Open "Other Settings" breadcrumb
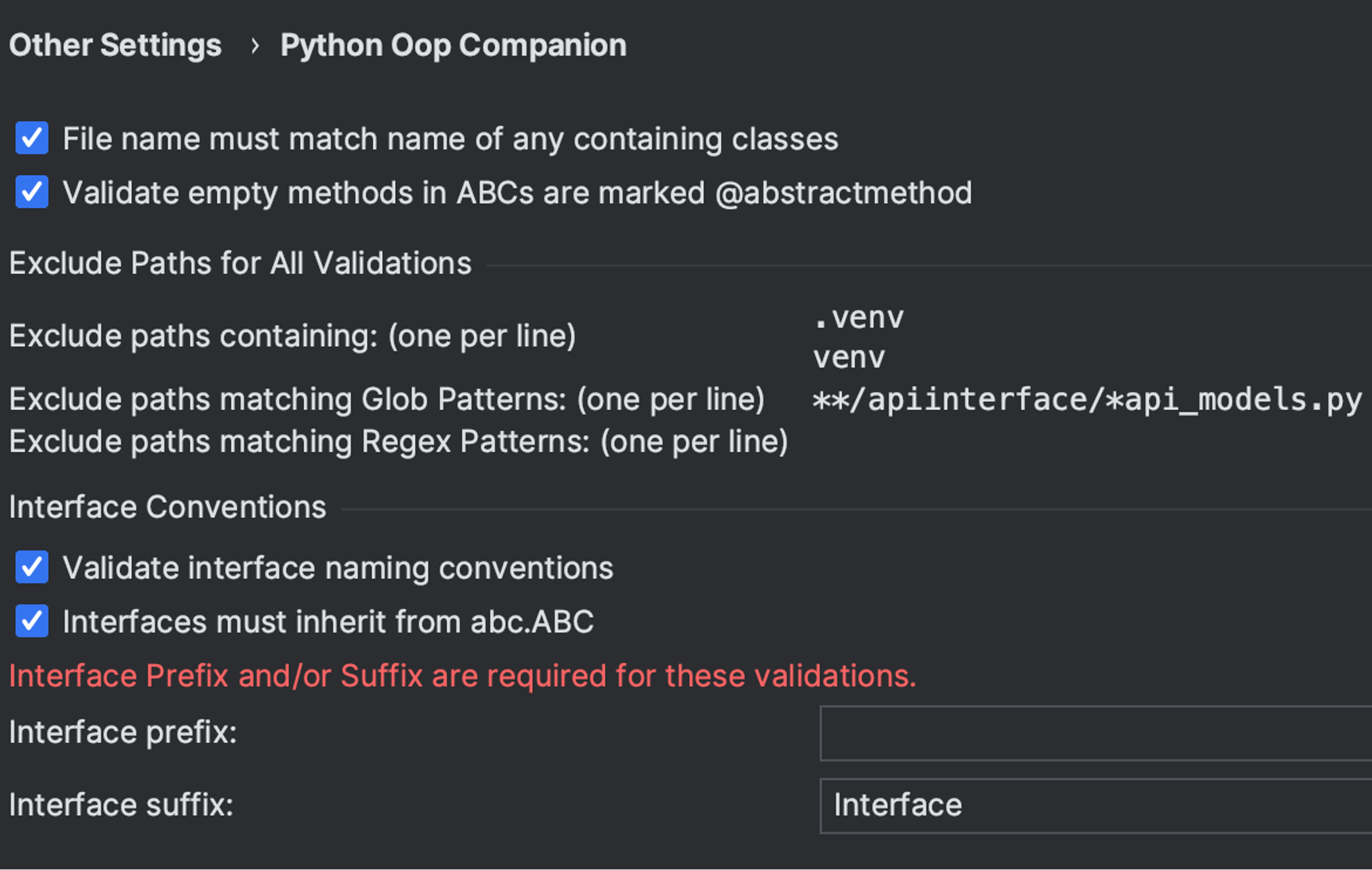 point(115,44)
